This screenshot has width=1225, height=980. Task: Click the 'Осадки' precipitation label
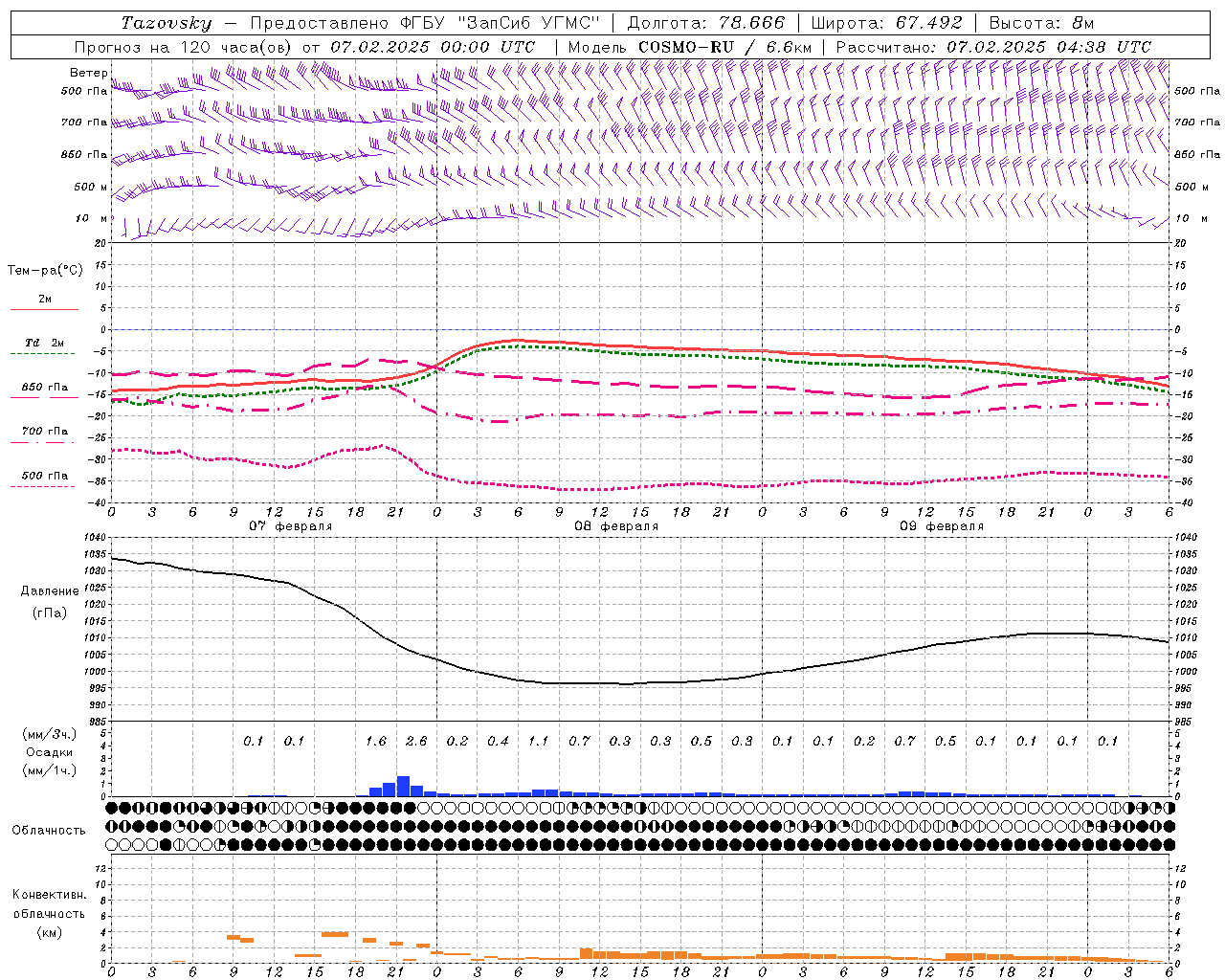50,752
